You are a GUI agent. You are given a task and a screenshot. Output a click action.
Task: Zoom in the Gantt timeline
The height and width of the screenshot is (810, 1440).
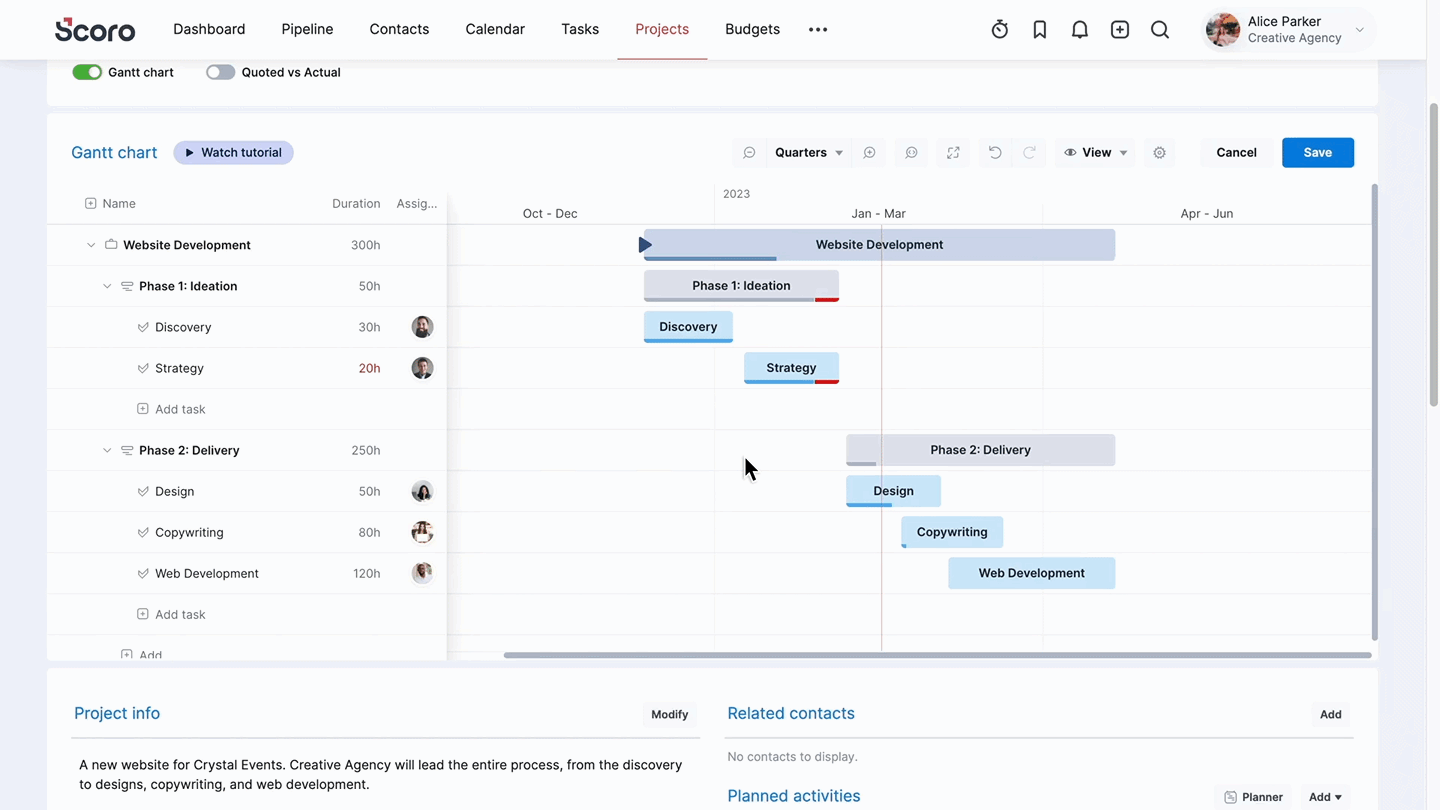[x=870, y=153]
